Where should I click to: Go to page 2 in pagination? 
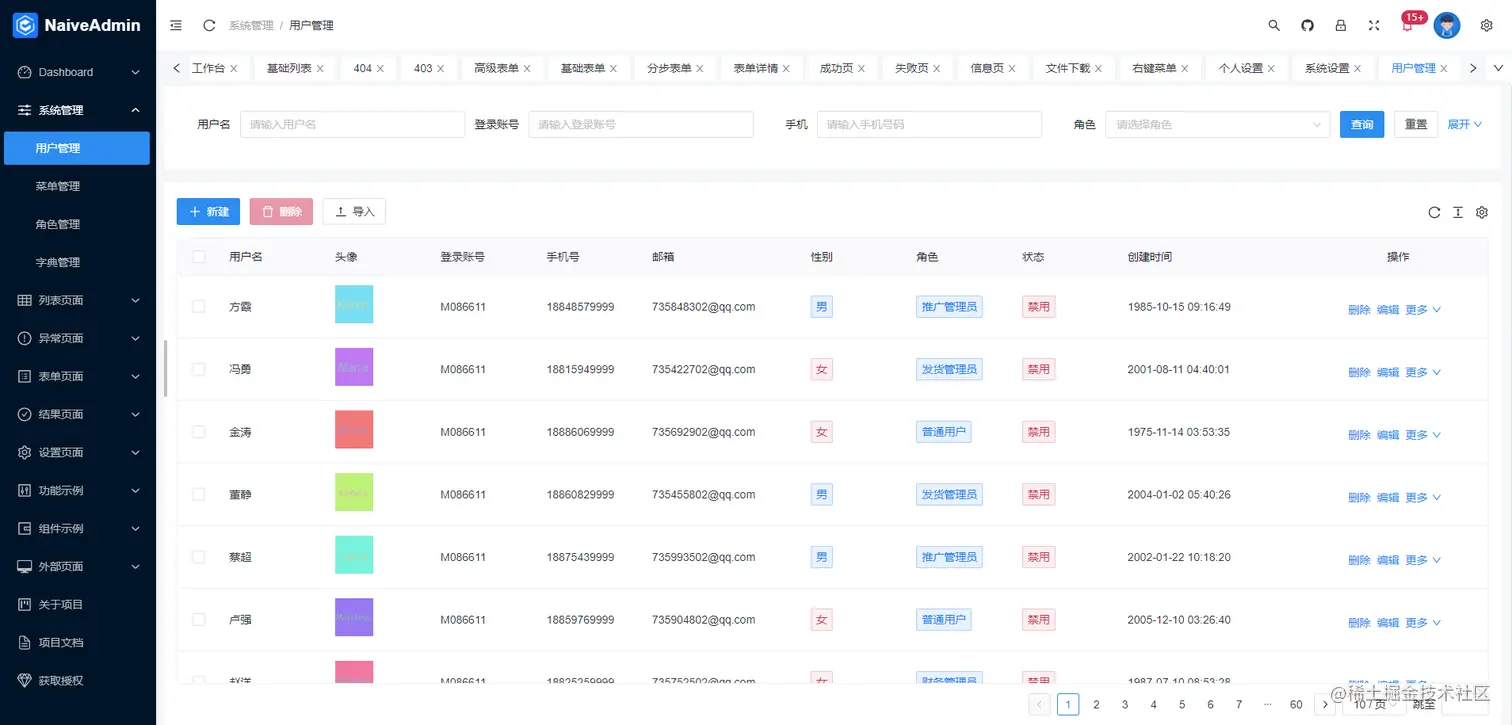1096,705
